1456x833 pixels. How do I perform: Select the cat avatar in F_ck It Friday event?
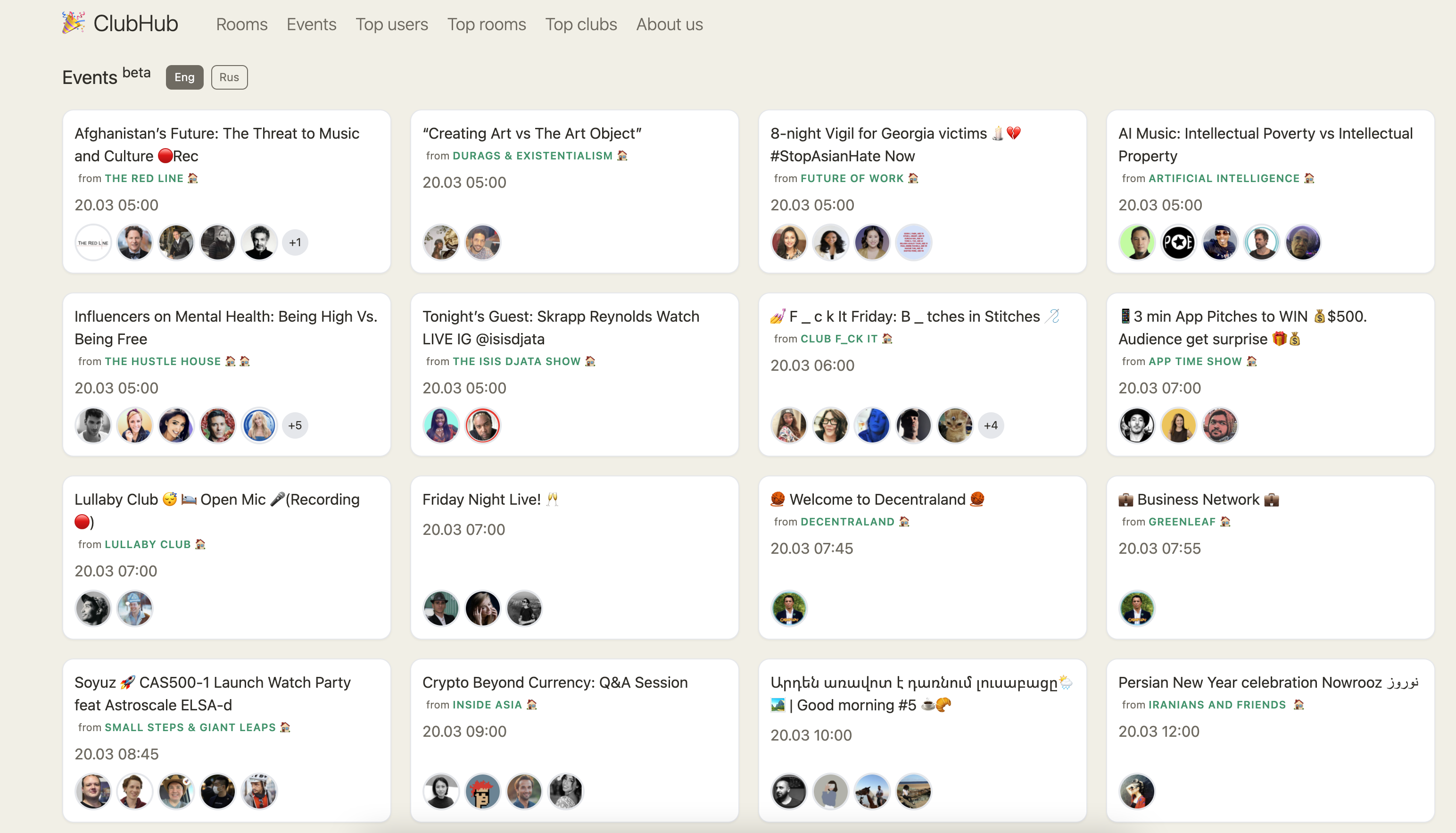click(954, 425)
